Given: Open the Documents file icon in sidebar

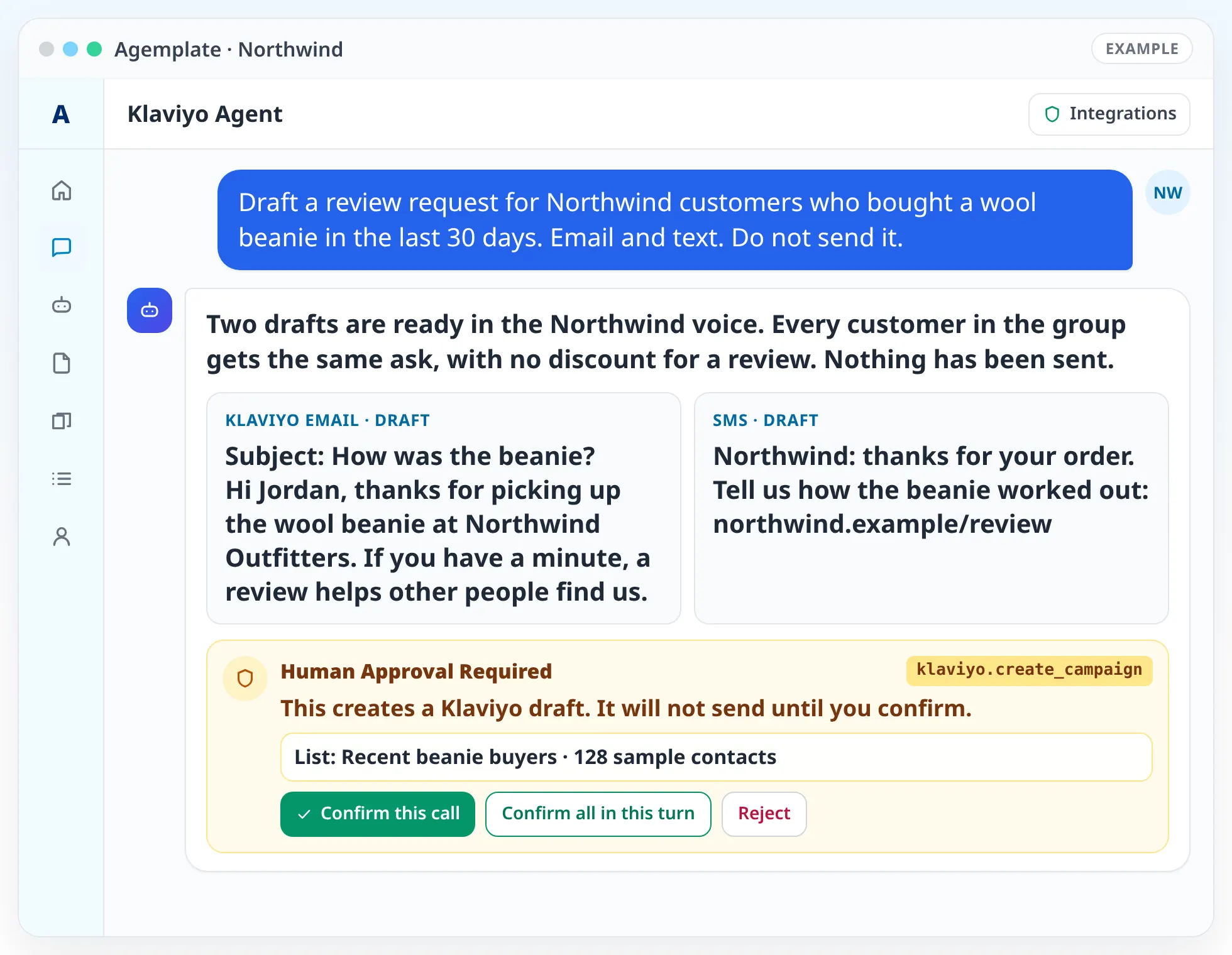Looking at the screenshot, I should click(x=62, y=363).
